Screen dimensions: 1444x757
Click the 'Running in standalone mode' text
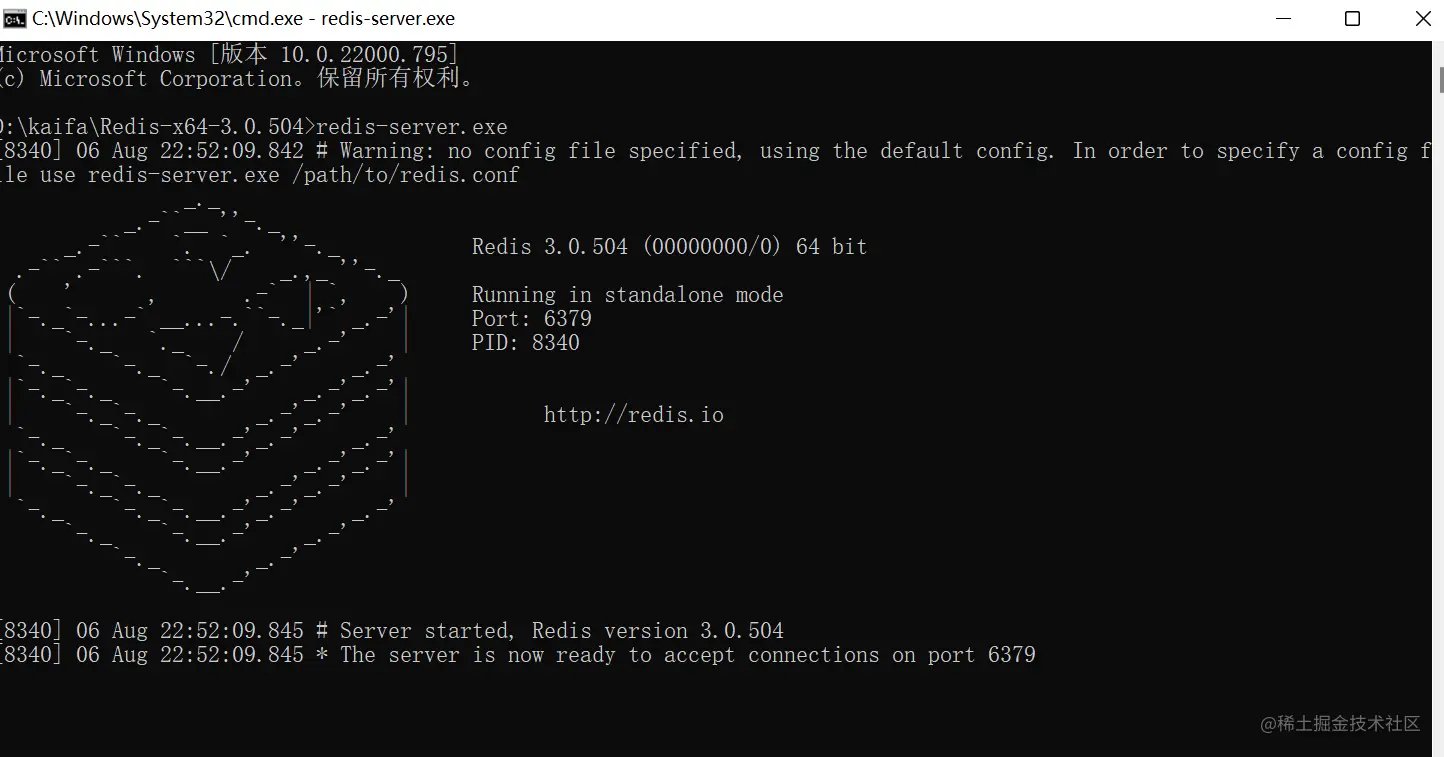point(627,295)
